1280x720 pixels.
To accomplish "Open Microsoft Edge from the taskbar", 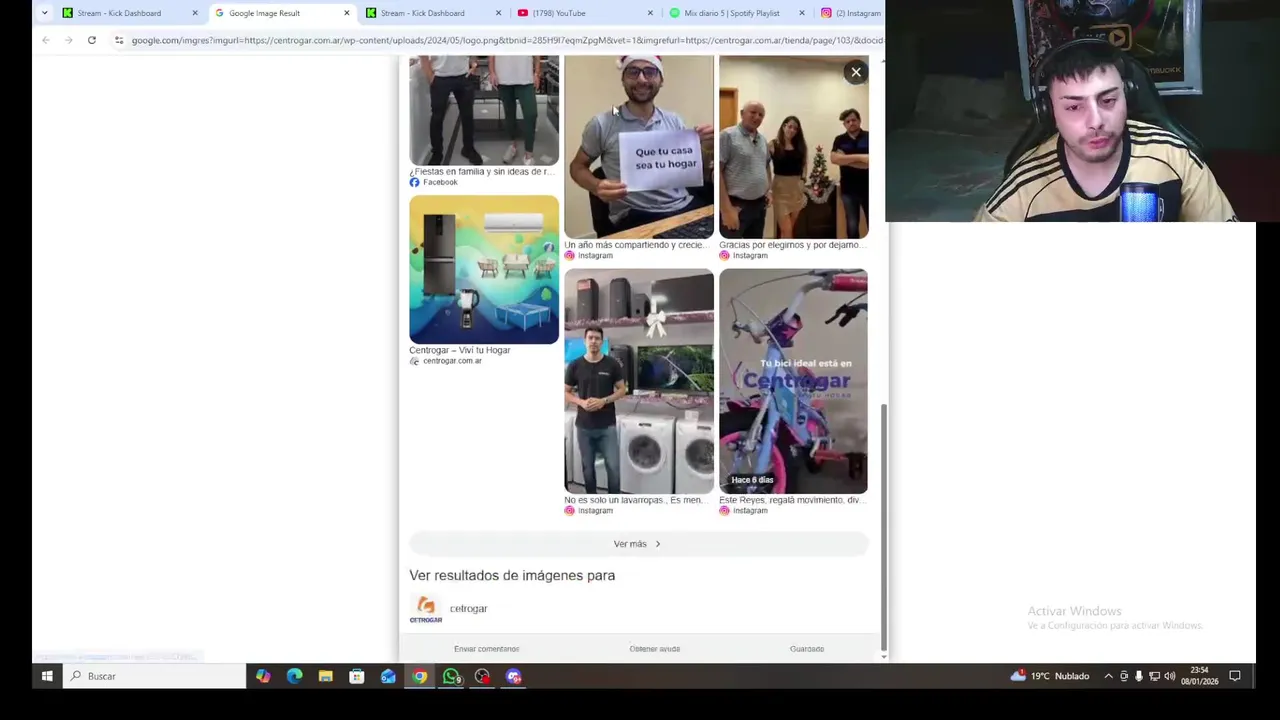I will click(294, 676).
